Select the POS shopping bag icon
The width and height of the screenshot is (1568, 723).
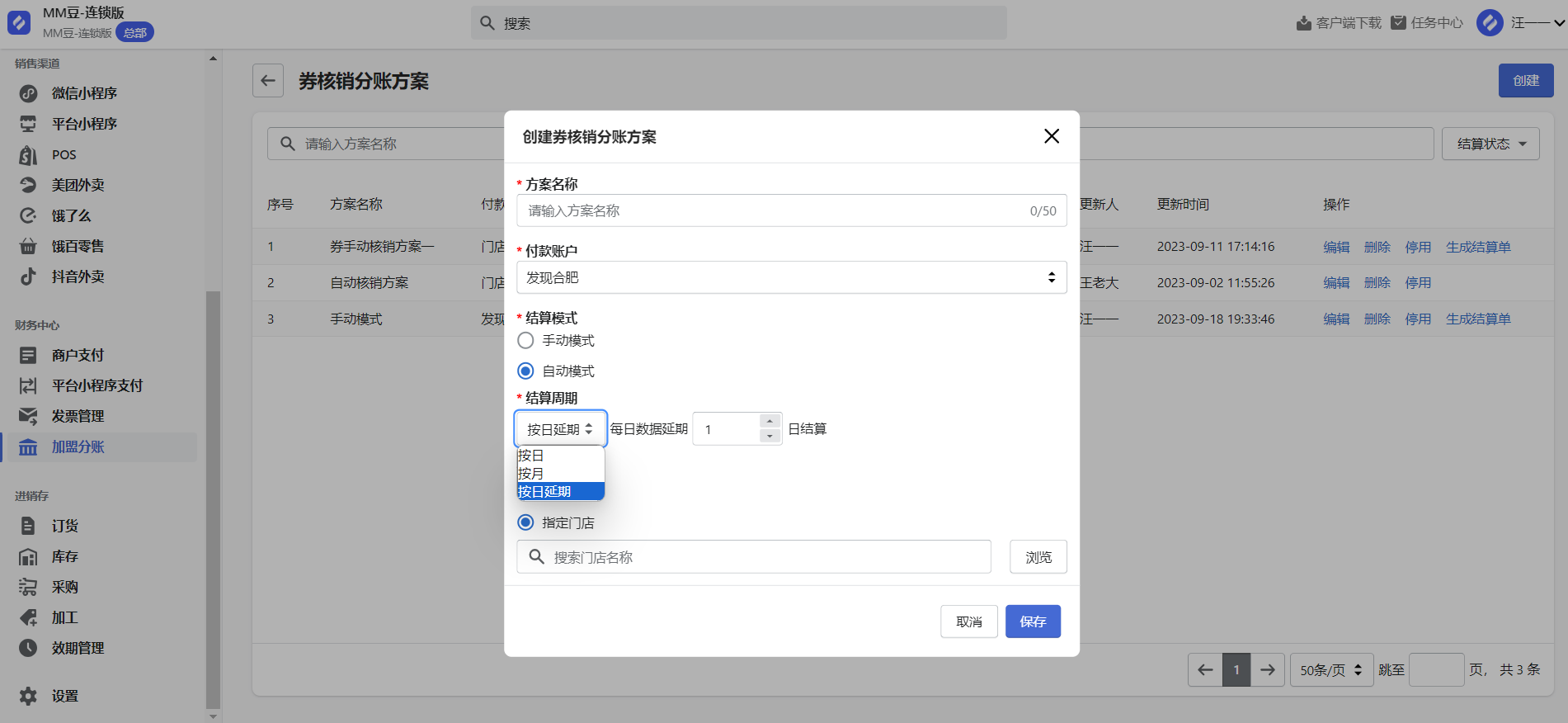pyautogui.click(x=28, y=154)
